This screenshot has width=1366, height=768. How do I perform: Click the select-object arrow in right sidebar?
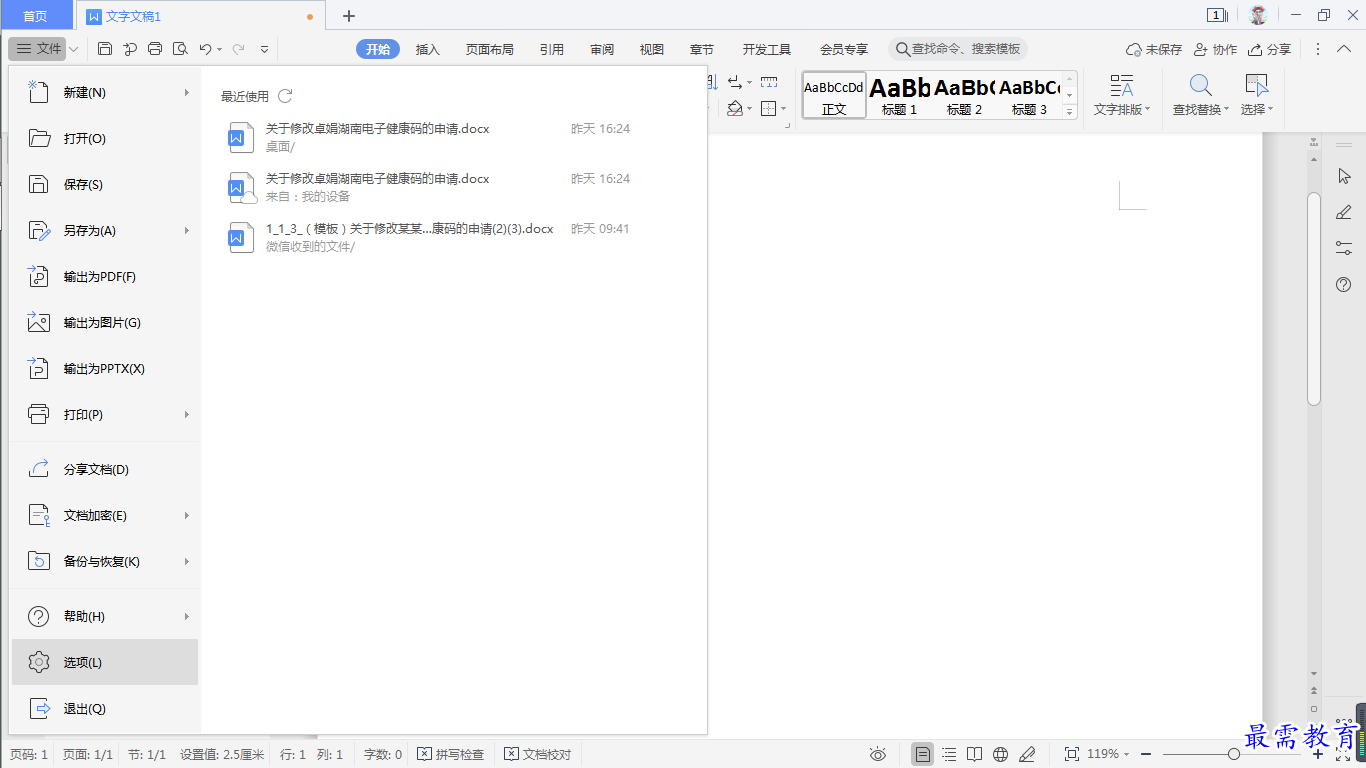(x=1344, y=176)
